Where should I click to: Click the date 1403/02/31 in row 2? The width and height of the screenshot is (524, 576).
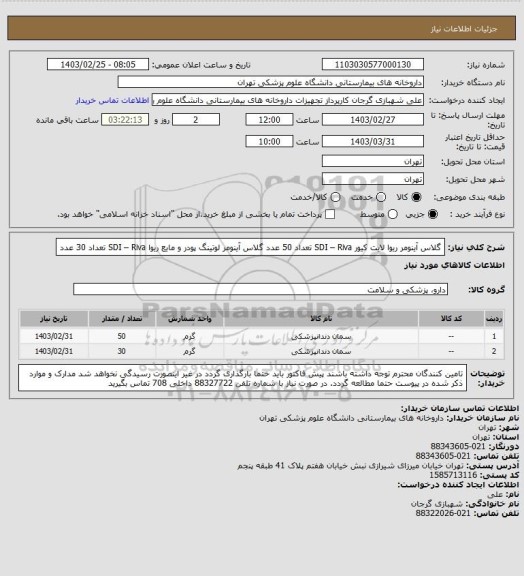[x=54, y=351]
